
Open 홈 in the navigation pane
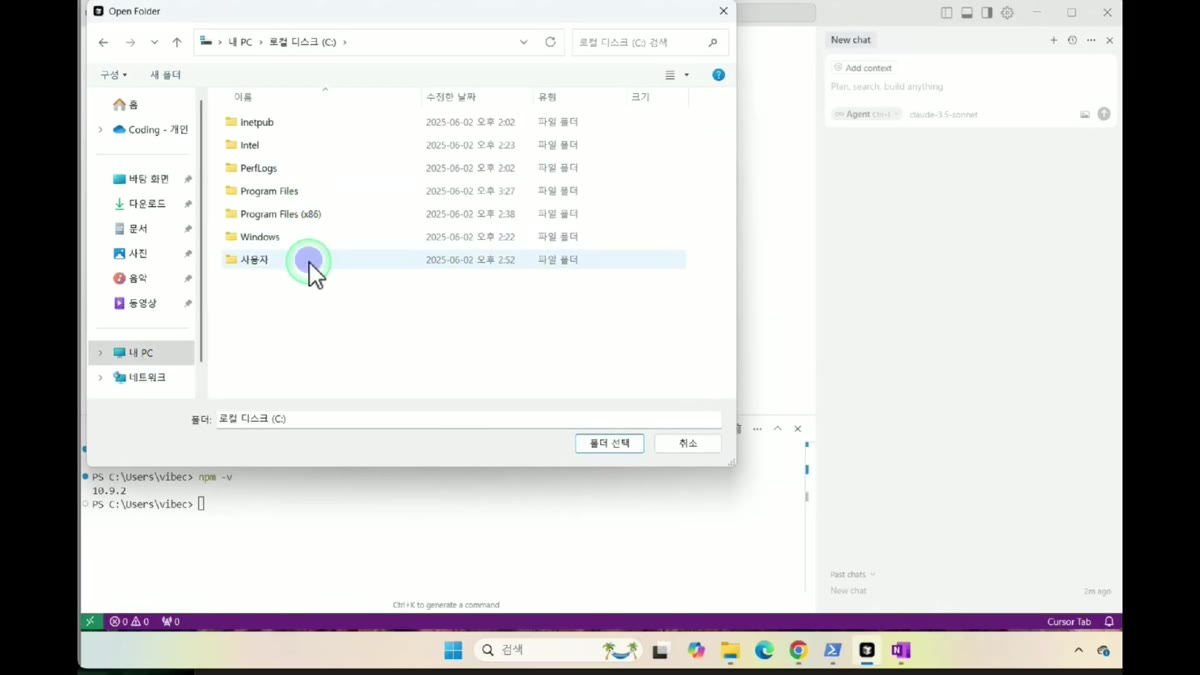[x=126, y=105]
